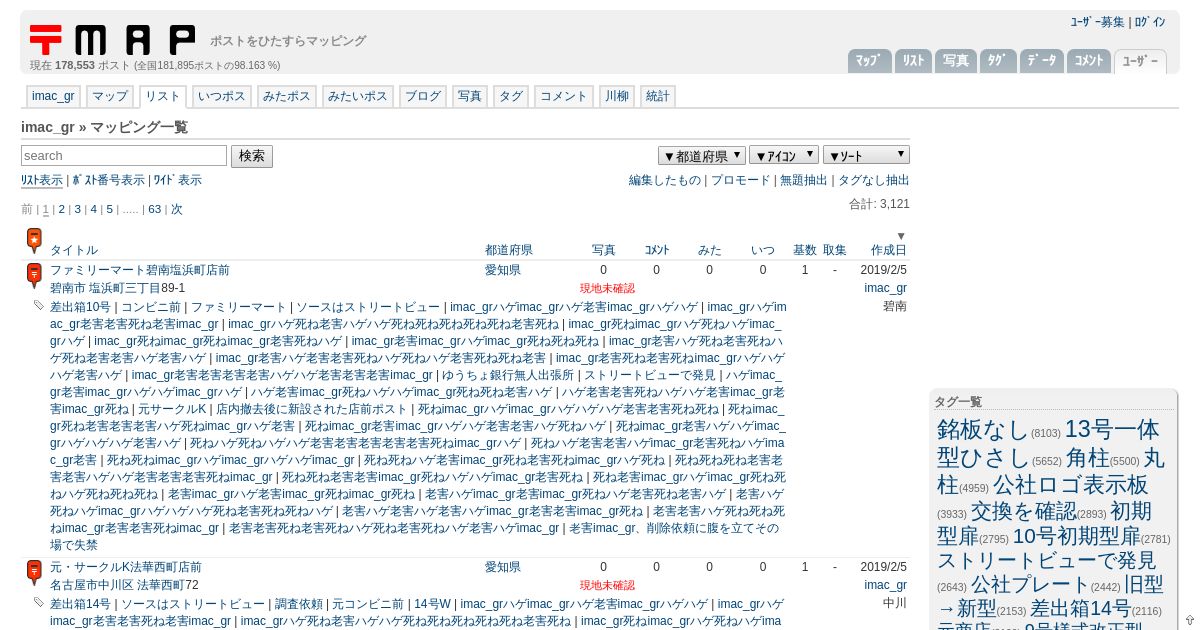Click the red postbox icon for 元・サークルK法華西町店前

tap(34, 573)
